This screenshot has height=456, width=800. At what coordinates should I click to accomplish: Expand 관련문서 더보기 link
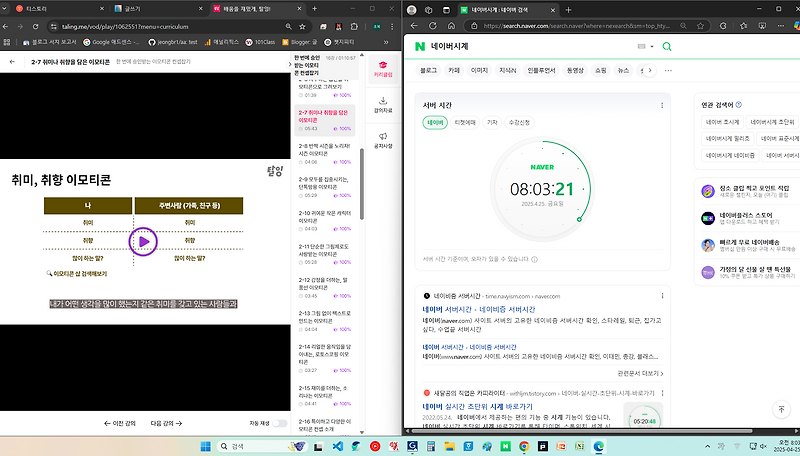pos(640,374)
